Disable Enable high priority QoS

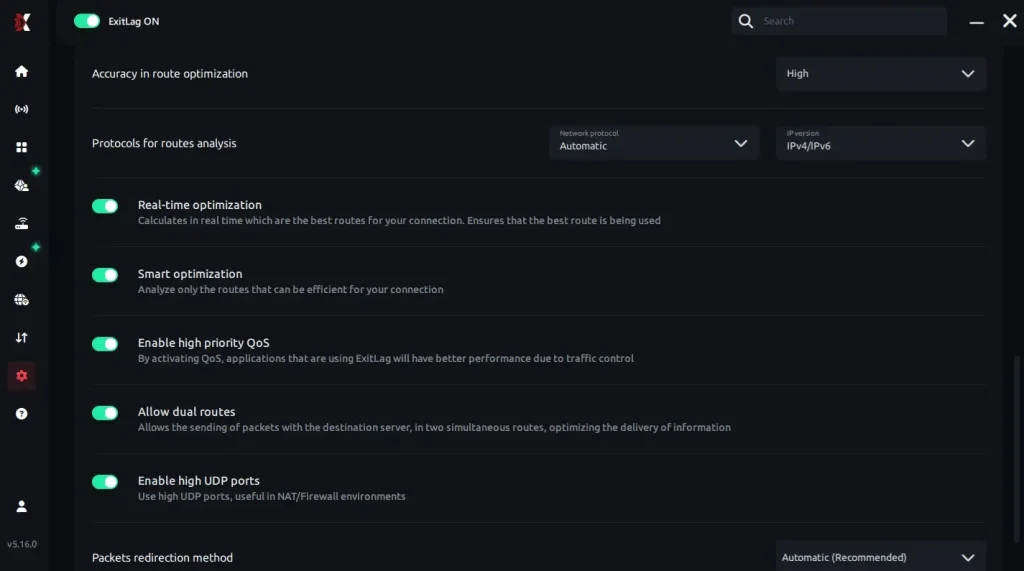click(x=104, y=344)
